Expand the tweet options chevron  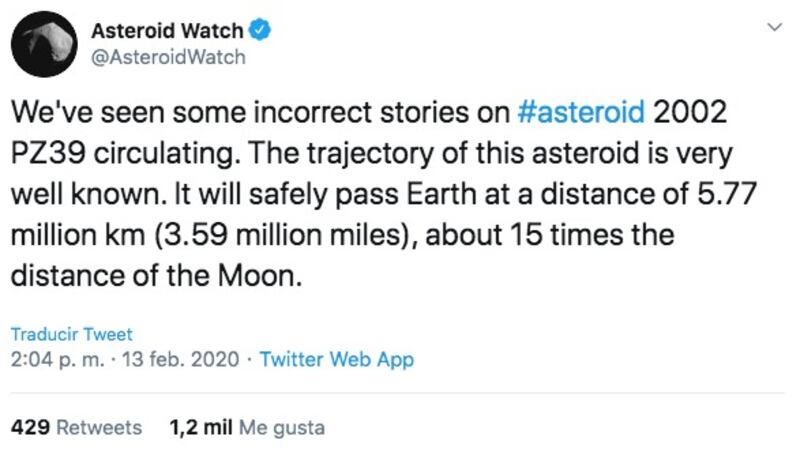pos(774,27)
